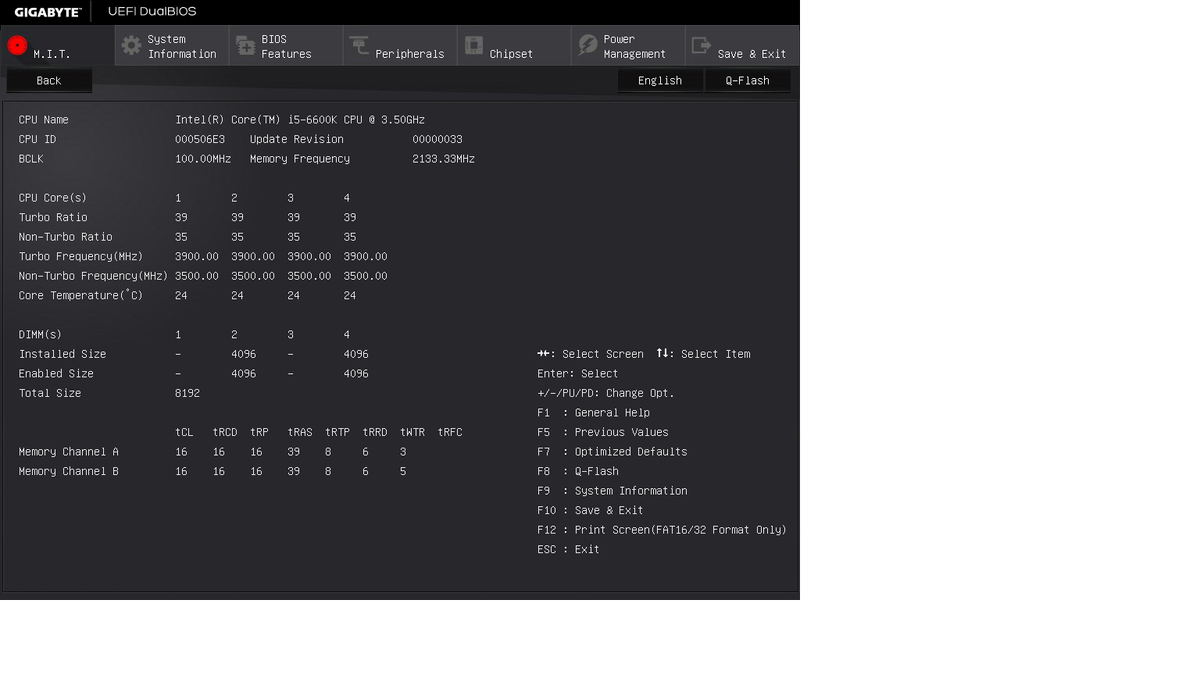Click the Peripherals icon
The width and height of the screenshot is (1200, 675).
click(x=359, y=45)
